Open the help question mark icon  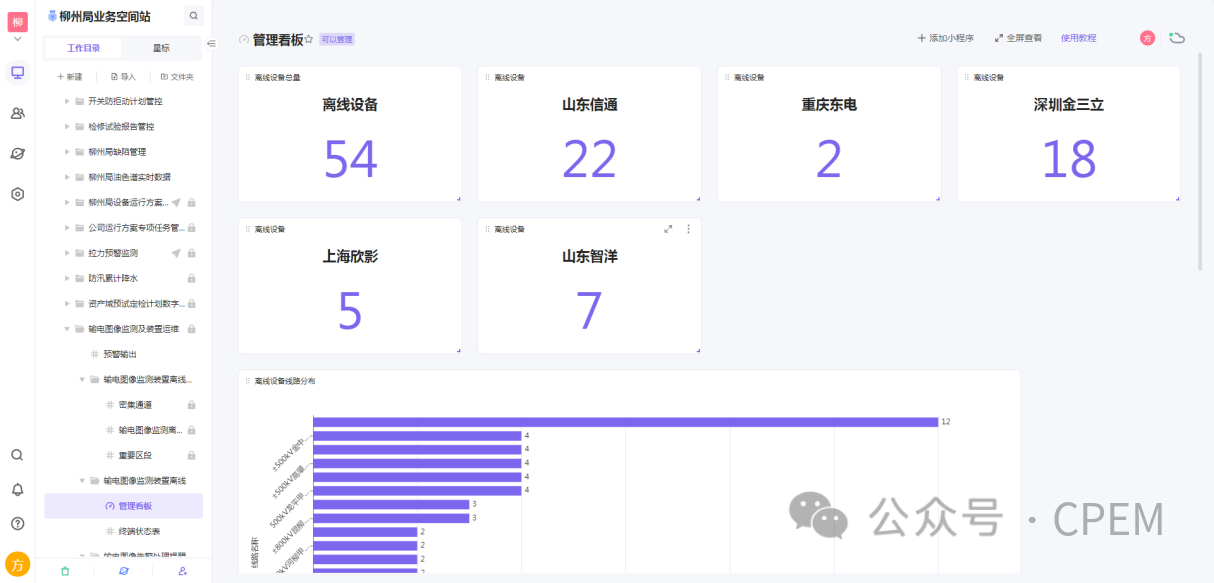(17, 523)
